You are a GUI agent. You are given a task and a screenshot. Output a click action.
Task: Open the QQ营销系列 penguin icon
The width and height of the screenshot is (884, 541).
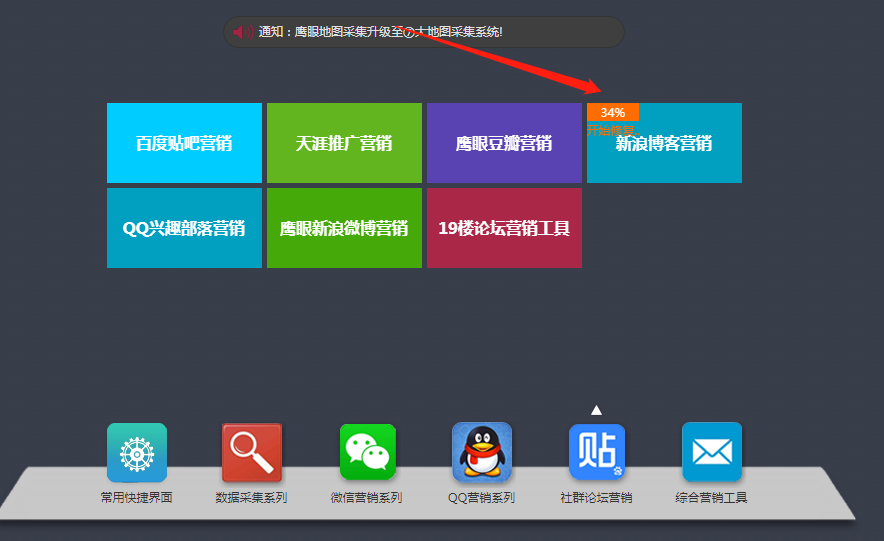482,453
